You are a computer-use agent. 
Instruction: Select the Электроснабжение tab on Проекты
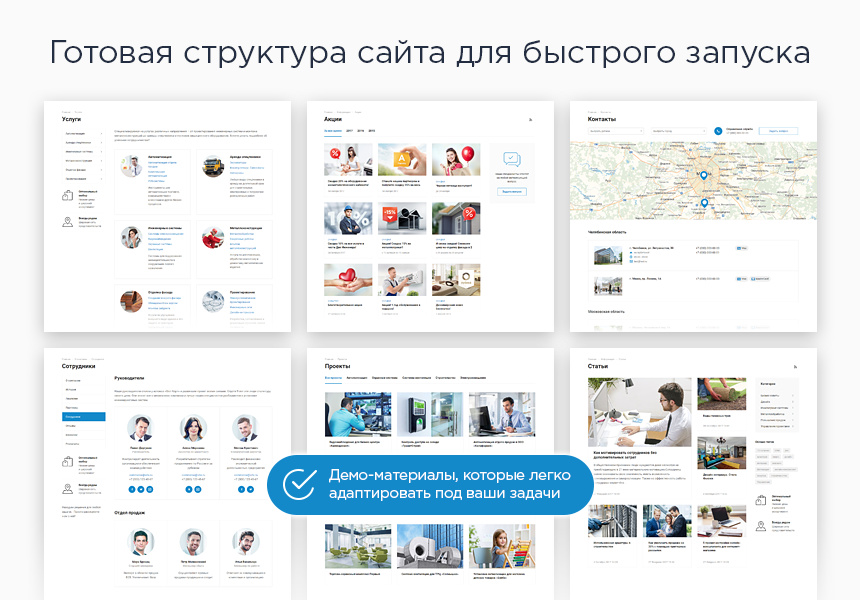473,377
